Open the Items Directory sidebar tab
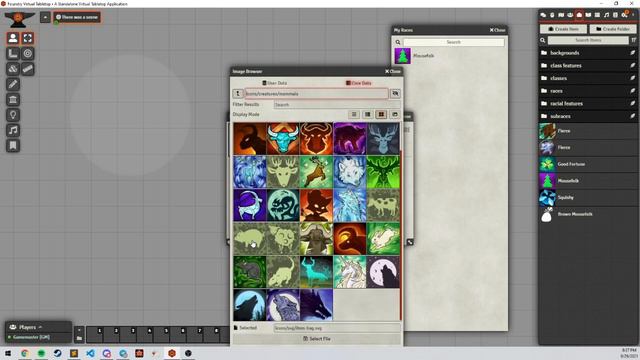The width and height of the screenshot is (640, 360). click(x=579, y=15)
